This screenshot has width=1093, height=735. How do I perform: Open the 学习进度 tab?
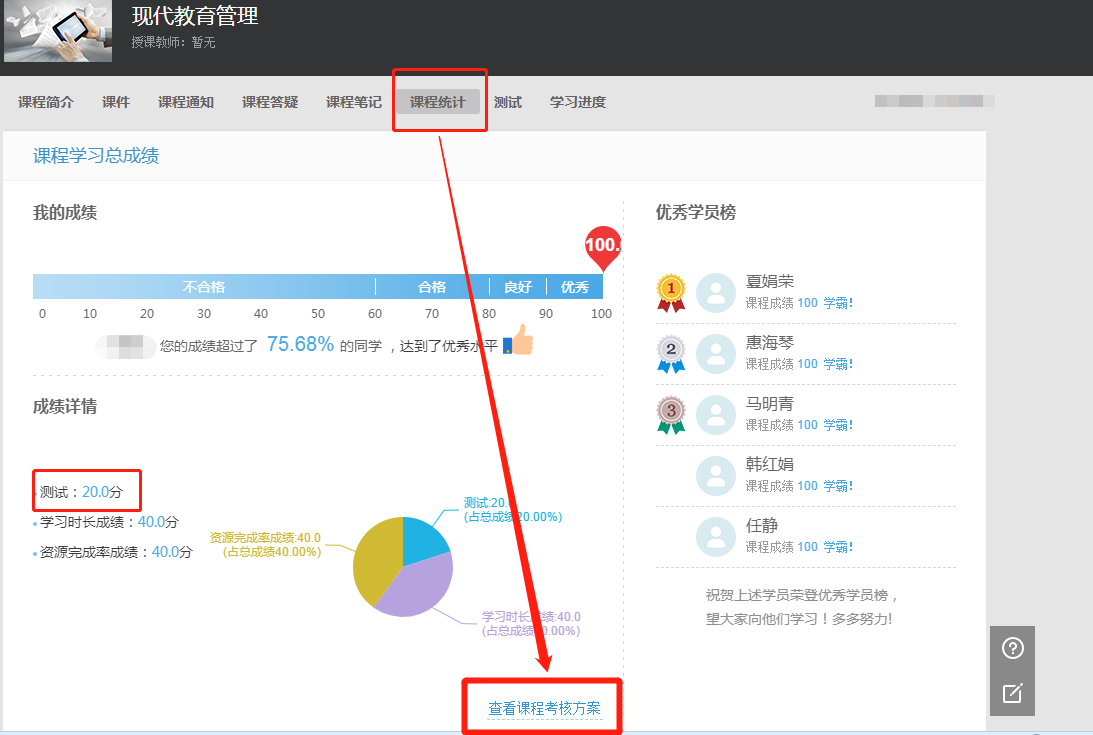578,102
